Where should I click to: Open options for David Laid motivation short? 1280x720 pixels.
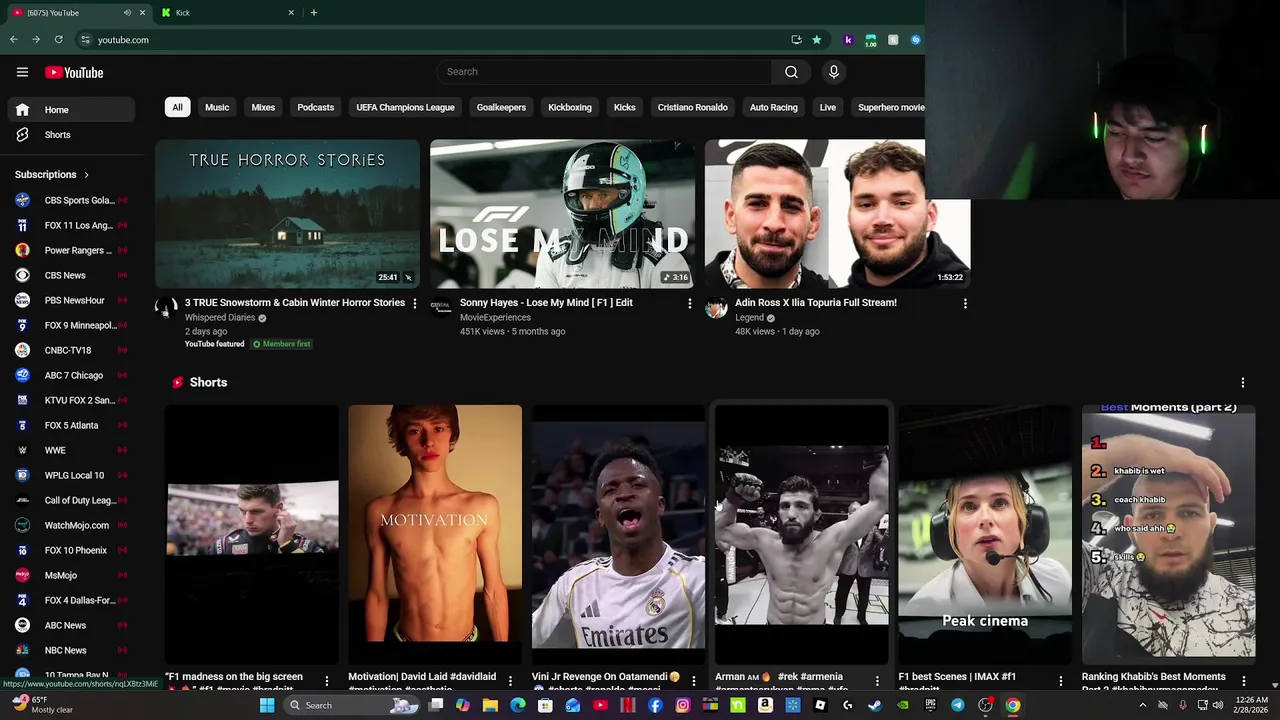(x=510, y=681)
